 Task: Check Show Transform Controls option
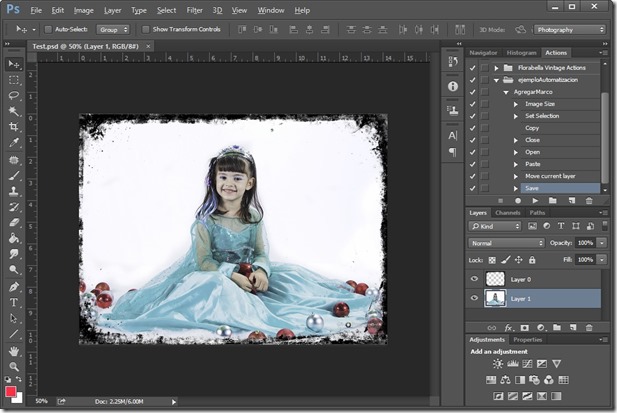click(x=145, y=29)
